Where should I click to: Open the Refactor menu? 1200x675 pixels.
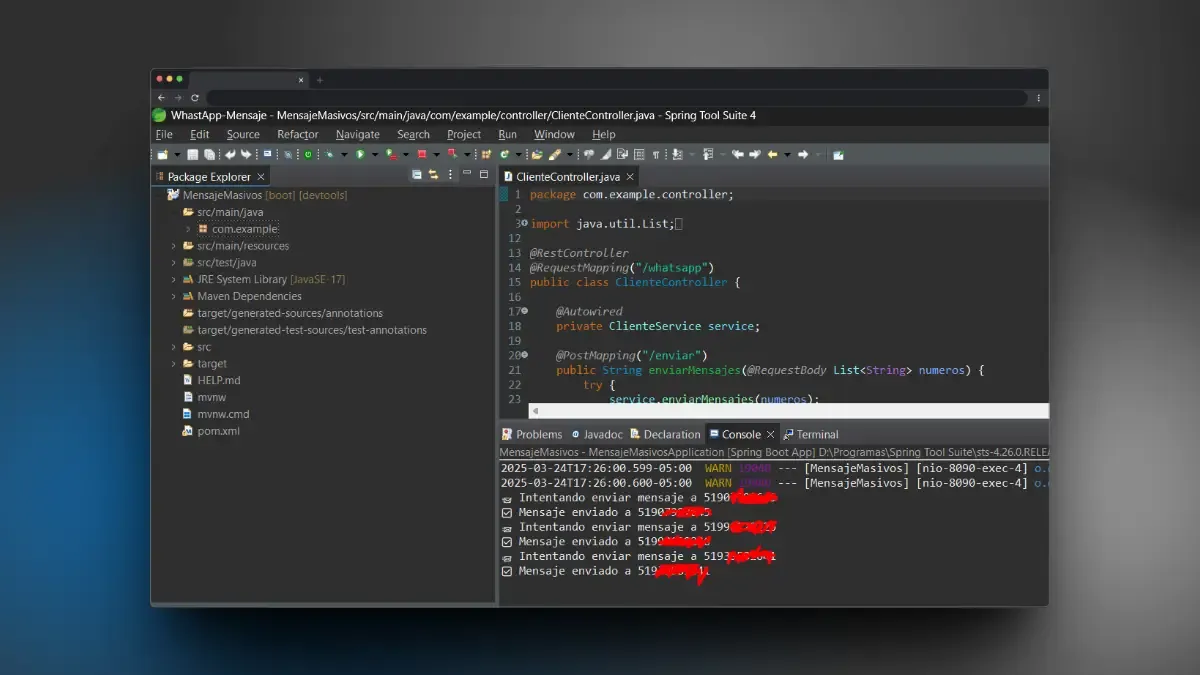298,134
